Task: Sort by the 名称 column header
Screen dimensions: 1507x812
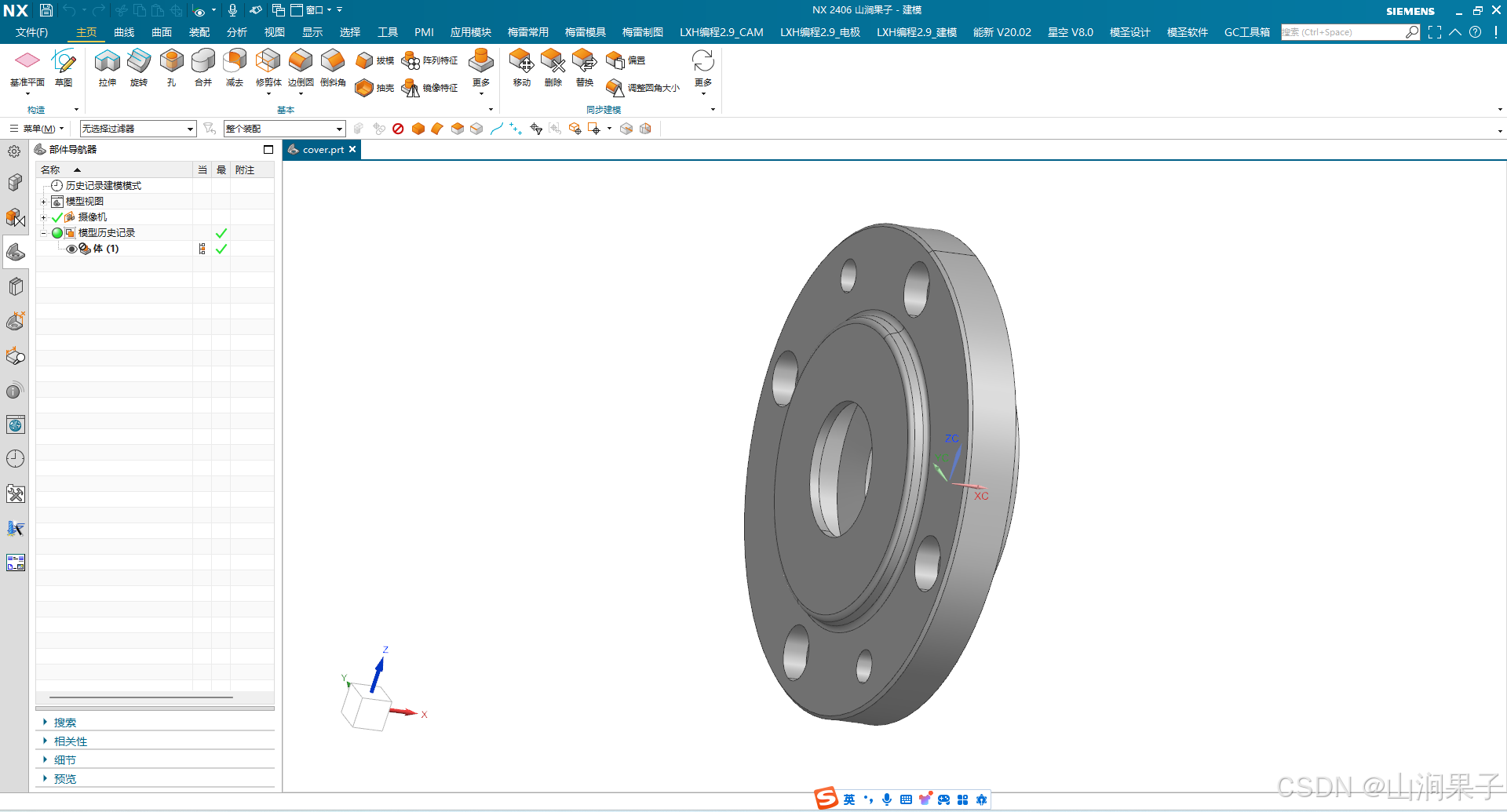Action: [115, 169]
